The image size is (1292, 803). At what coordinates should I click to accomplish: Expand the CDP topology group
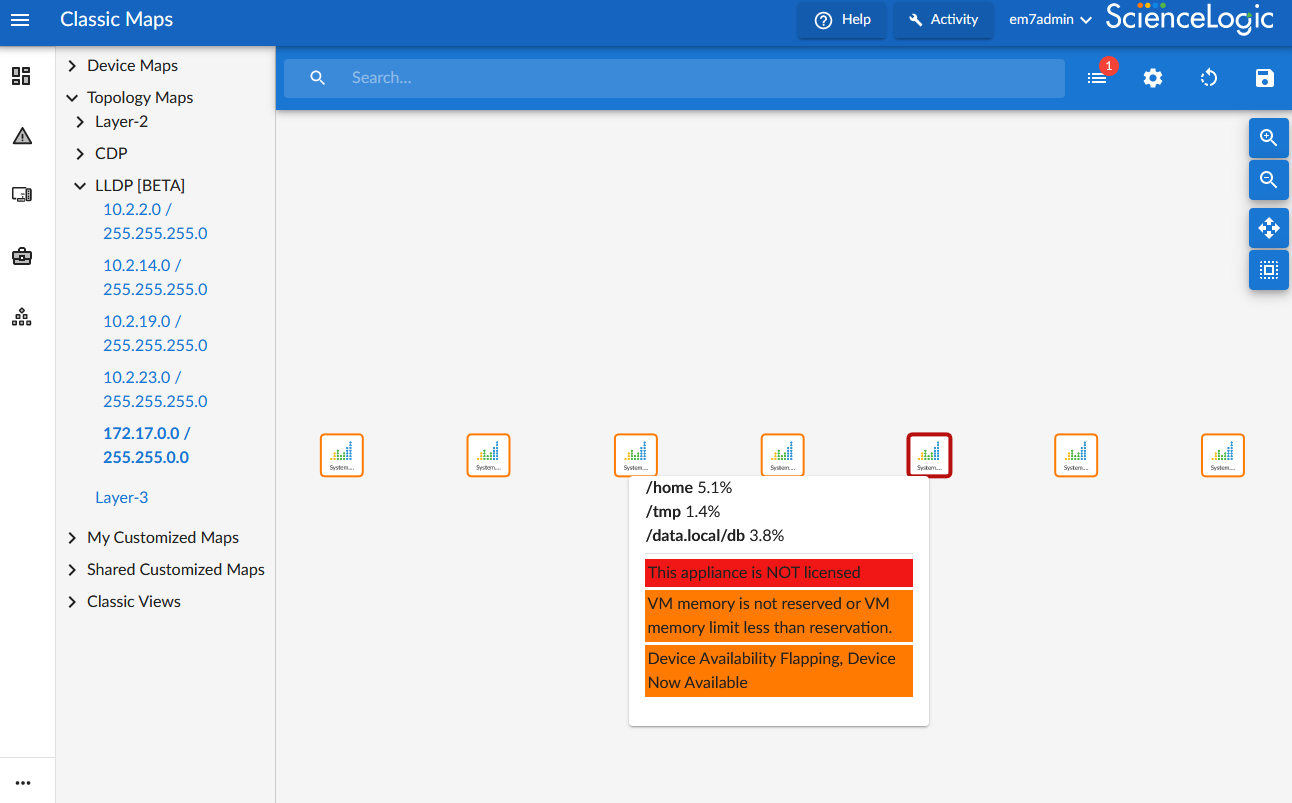click(x=80, y=154)
